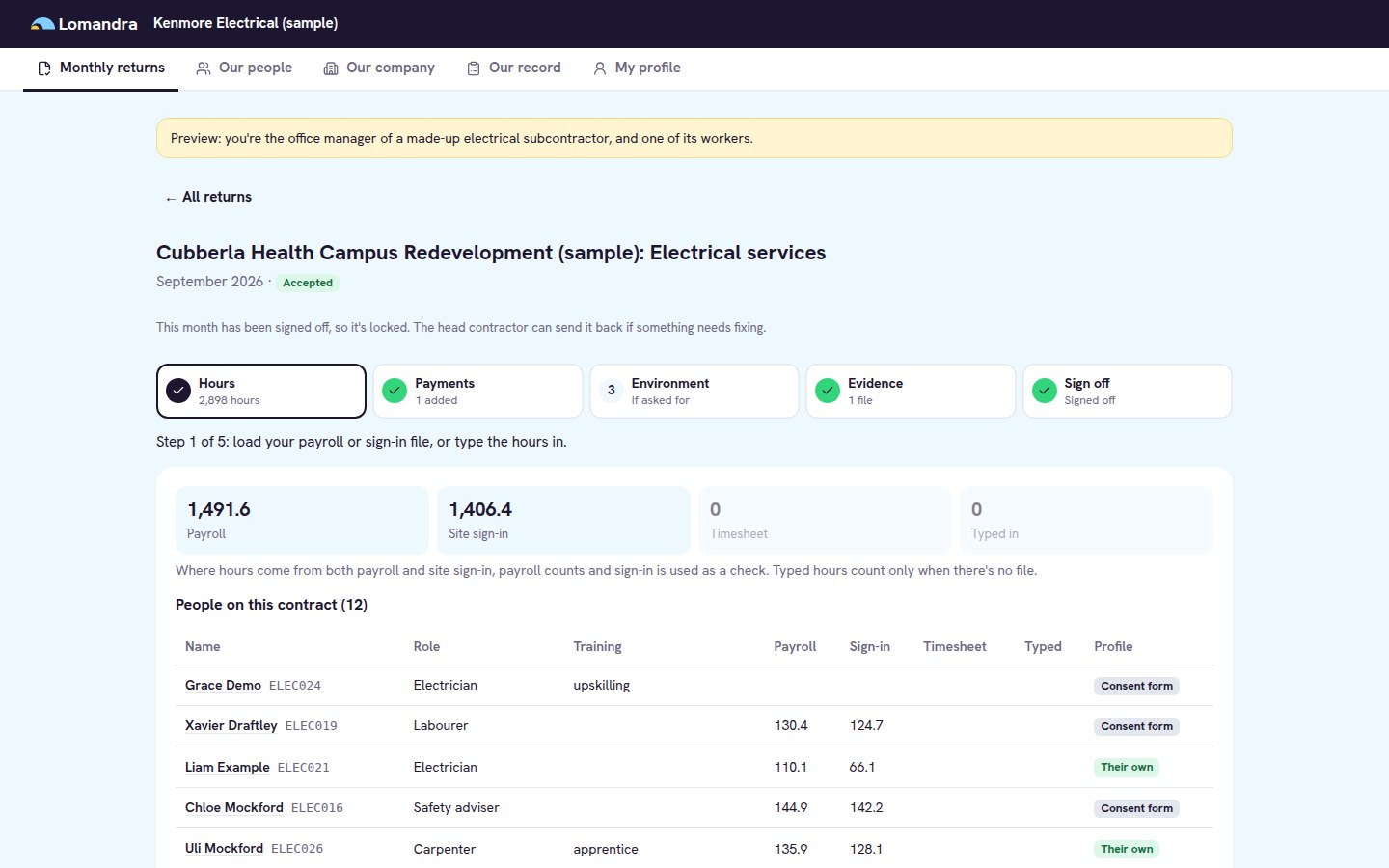
Task: Click Chloe Mockford's Consent form badge
Action: click(1137, 809)
